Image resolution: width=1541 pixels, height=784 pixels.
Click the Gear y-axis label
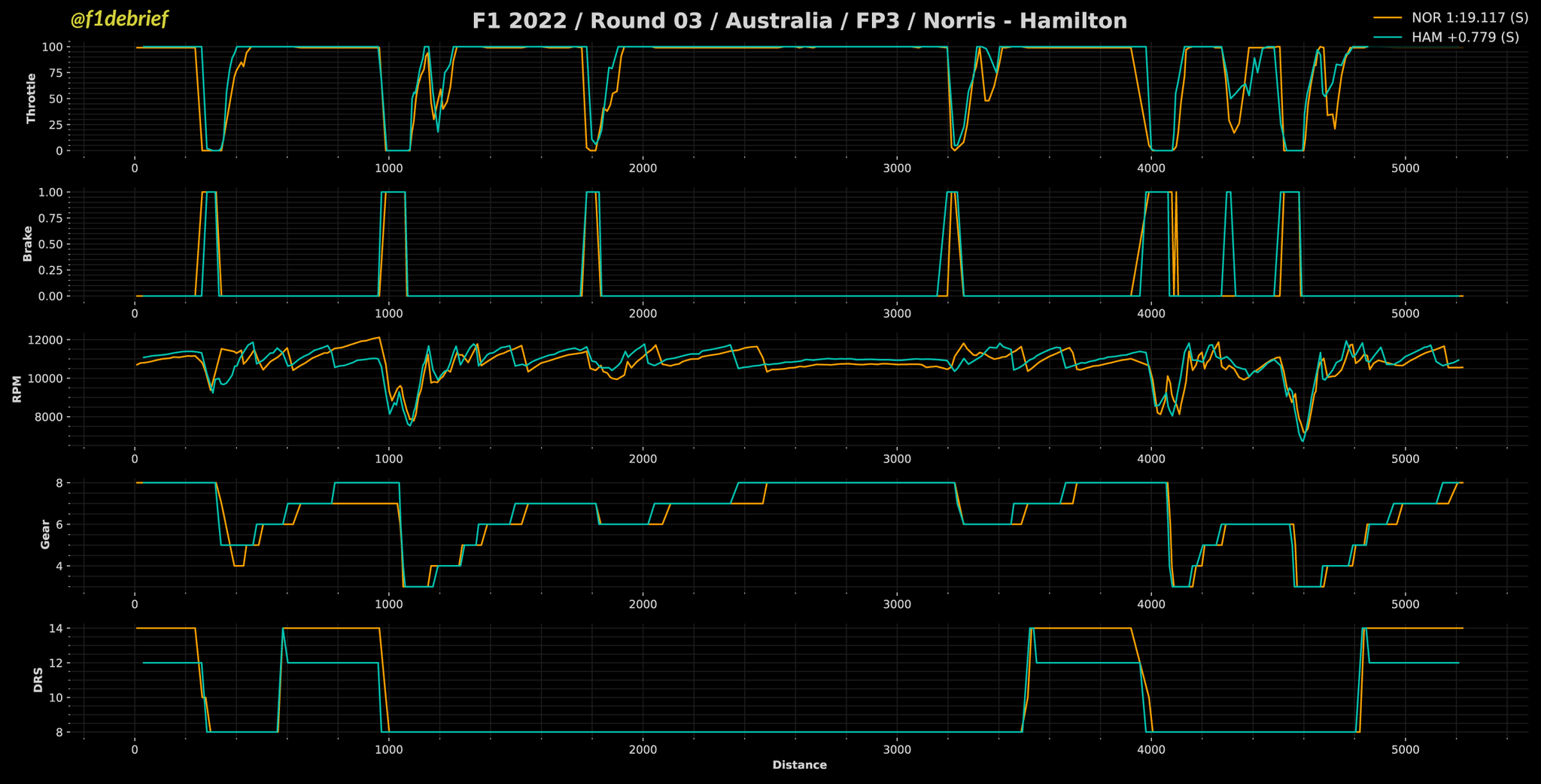point(45,535)
